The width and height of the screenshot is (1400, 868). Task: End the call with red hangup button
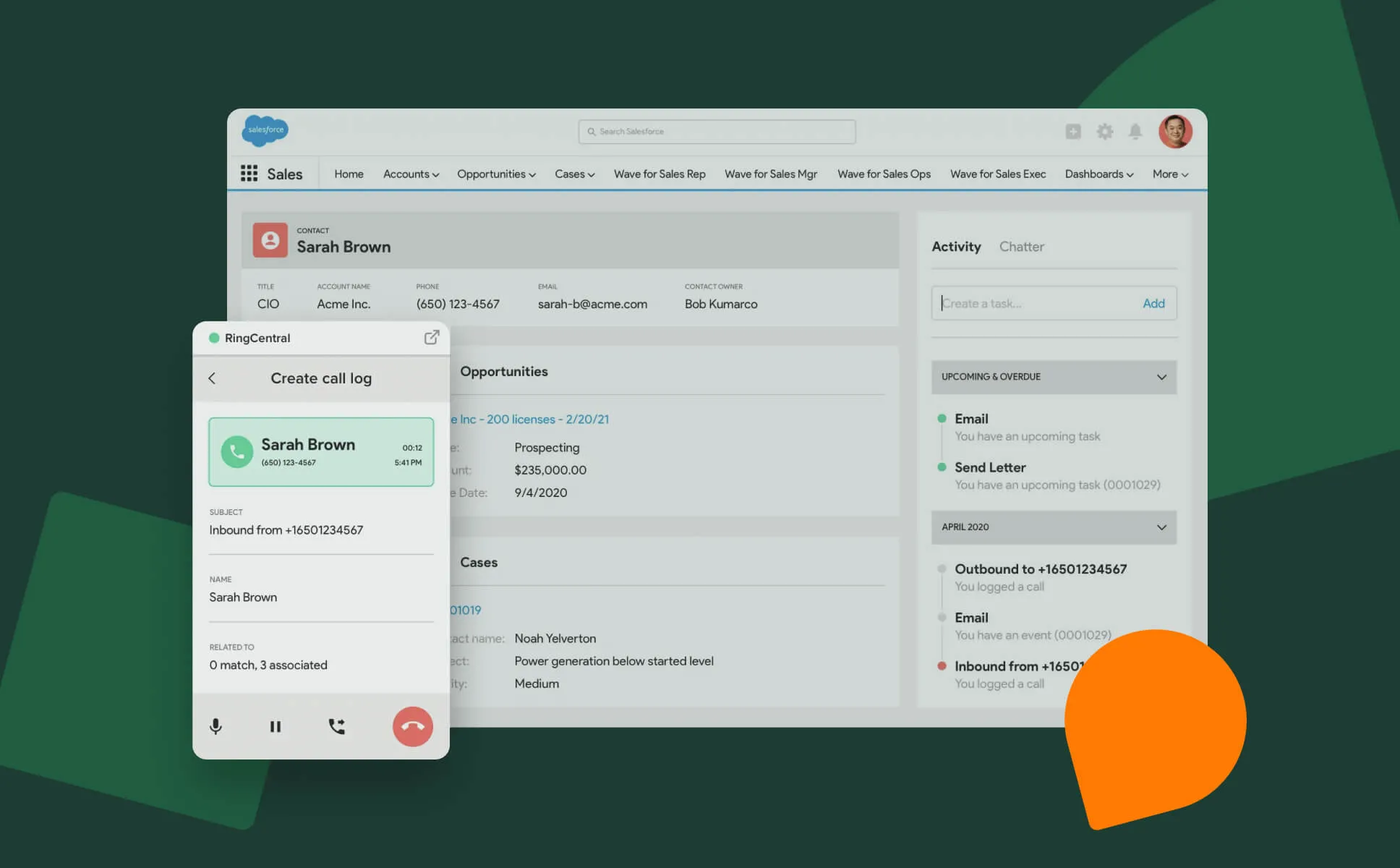tap(412, 726)
